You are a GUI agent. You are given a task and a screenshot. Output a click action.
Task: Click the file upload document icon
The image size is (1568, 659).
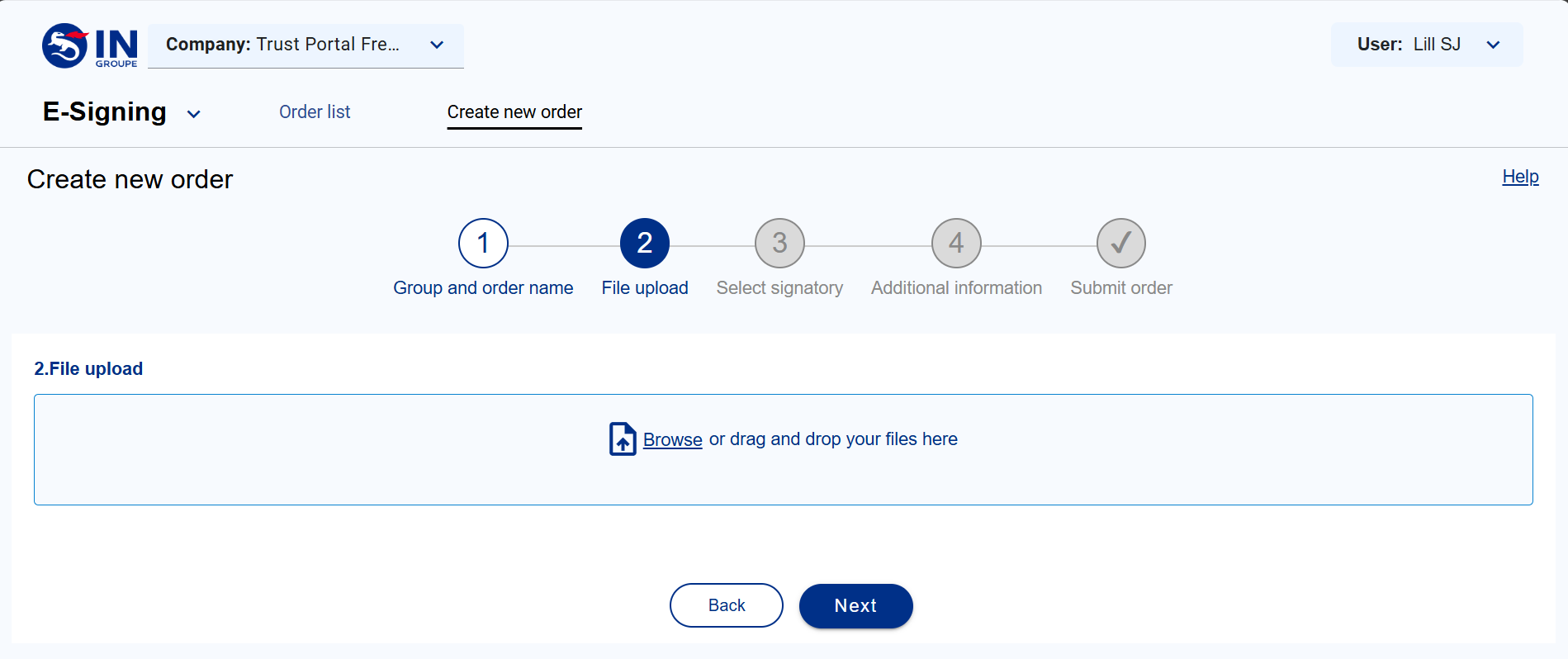pos(623,439)
